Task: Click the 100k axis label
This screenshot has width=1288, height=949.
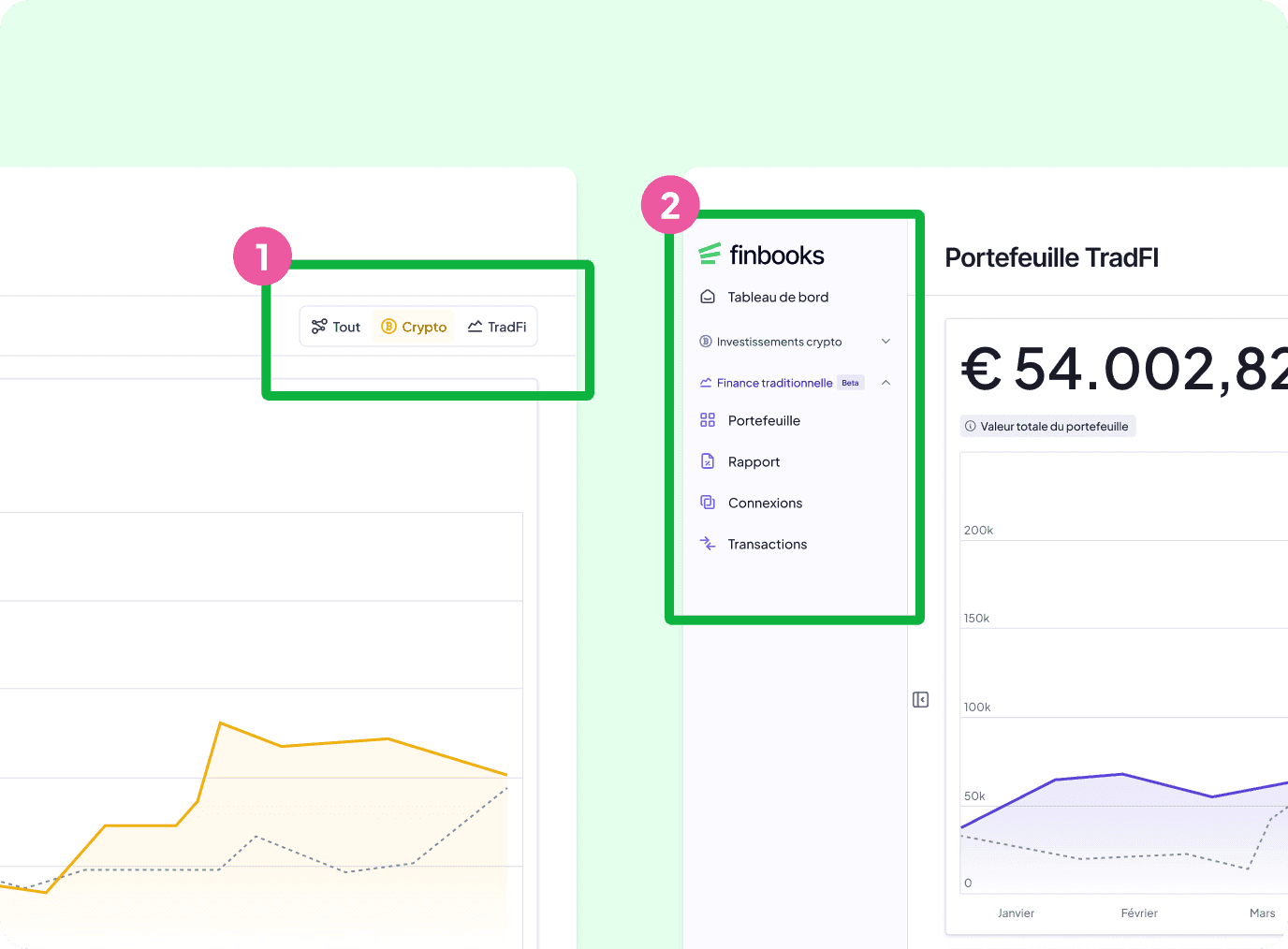Action: click(x=977, y=707)
